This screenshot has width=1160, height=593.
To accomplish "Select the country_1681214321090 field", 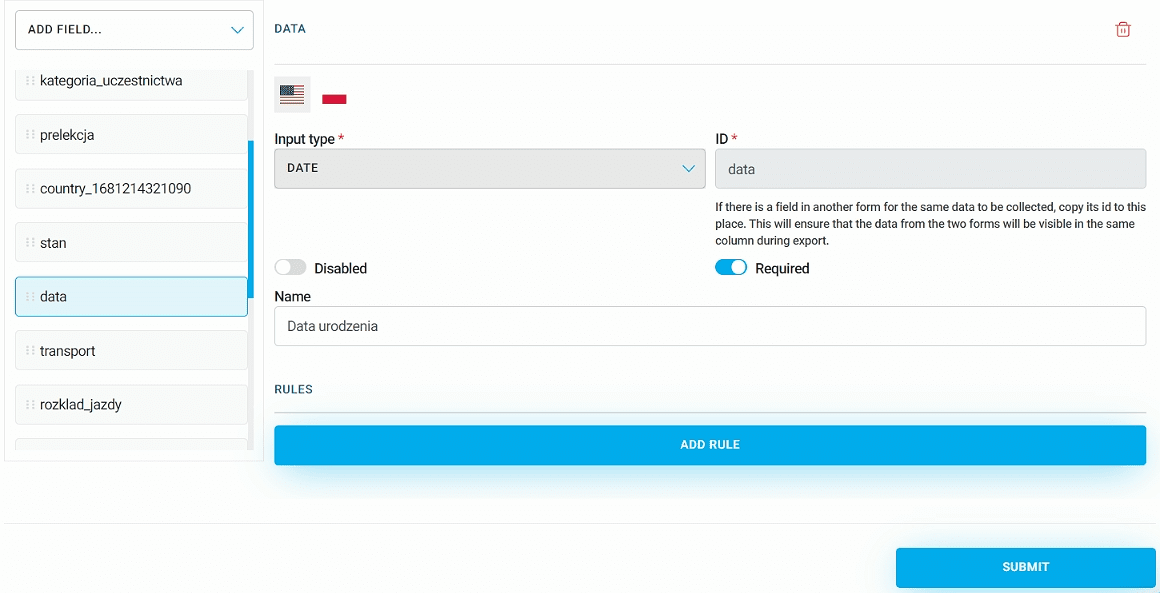I will point(131,189).
